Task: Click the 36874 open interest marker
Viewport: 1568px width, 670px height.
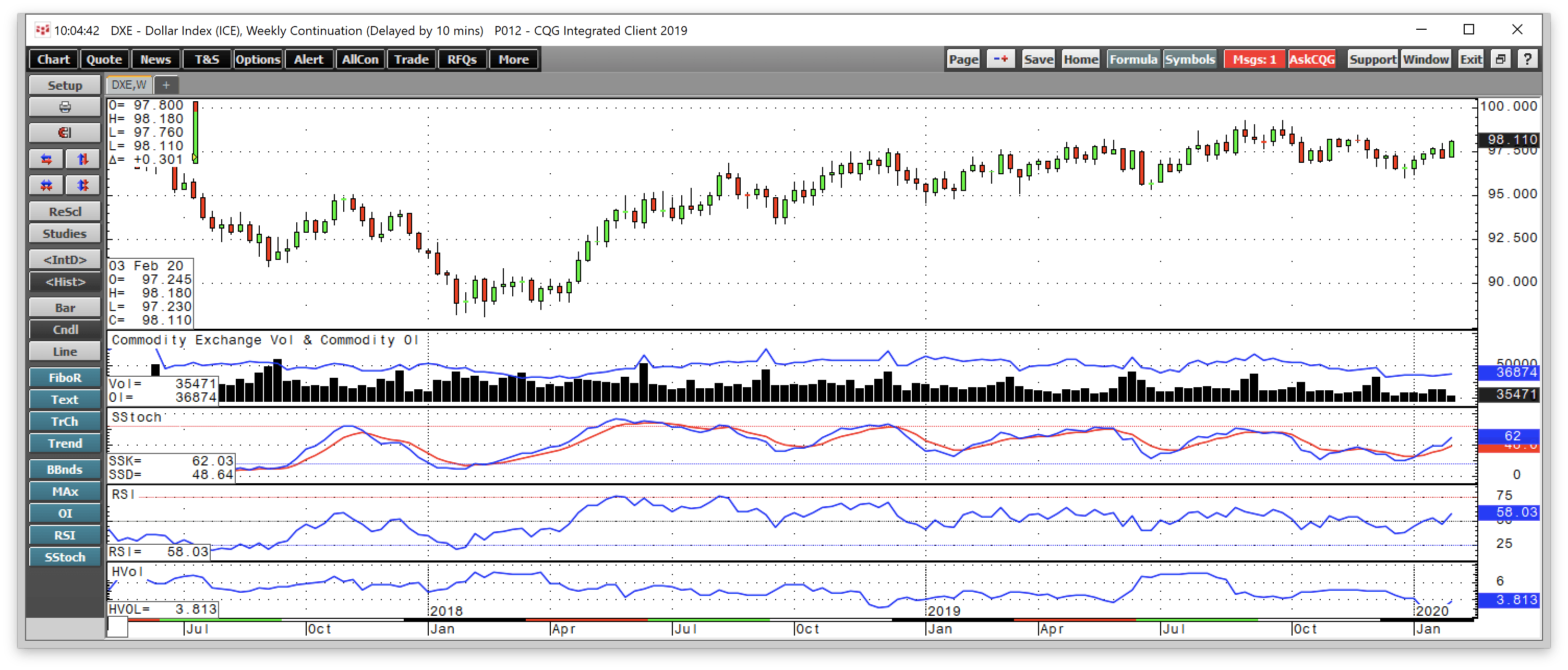Action: coord(1509,372)
